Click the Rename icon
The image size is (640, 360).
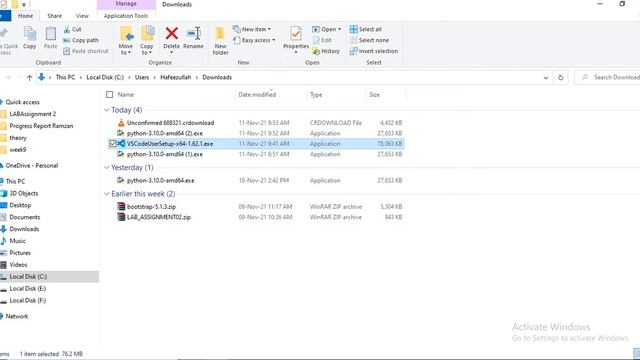pos(193,33)
